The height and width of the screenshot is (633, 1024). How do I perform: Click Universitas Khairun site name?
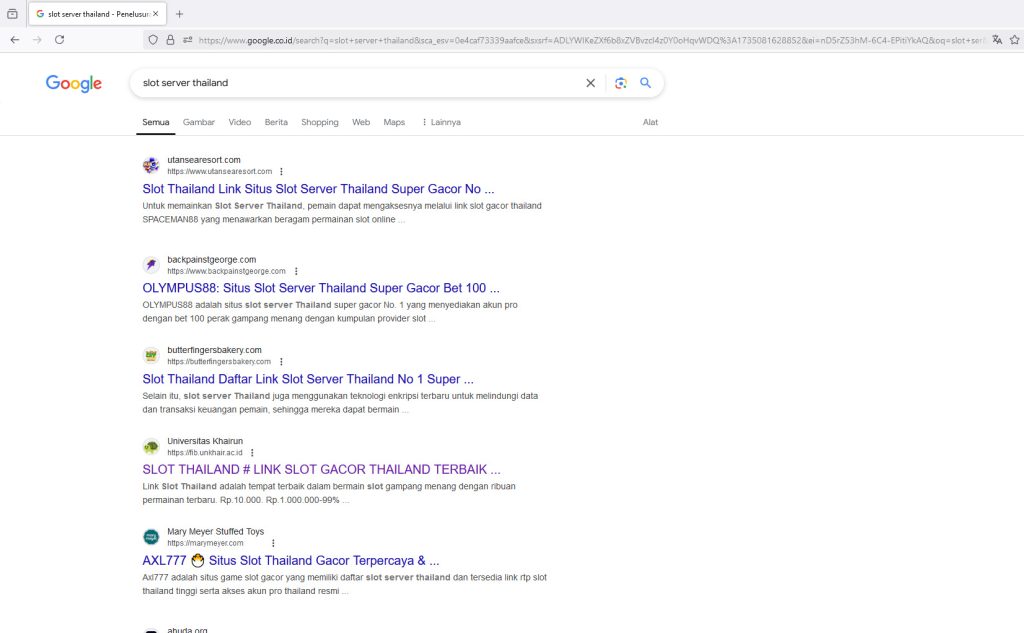coord(205,441)
